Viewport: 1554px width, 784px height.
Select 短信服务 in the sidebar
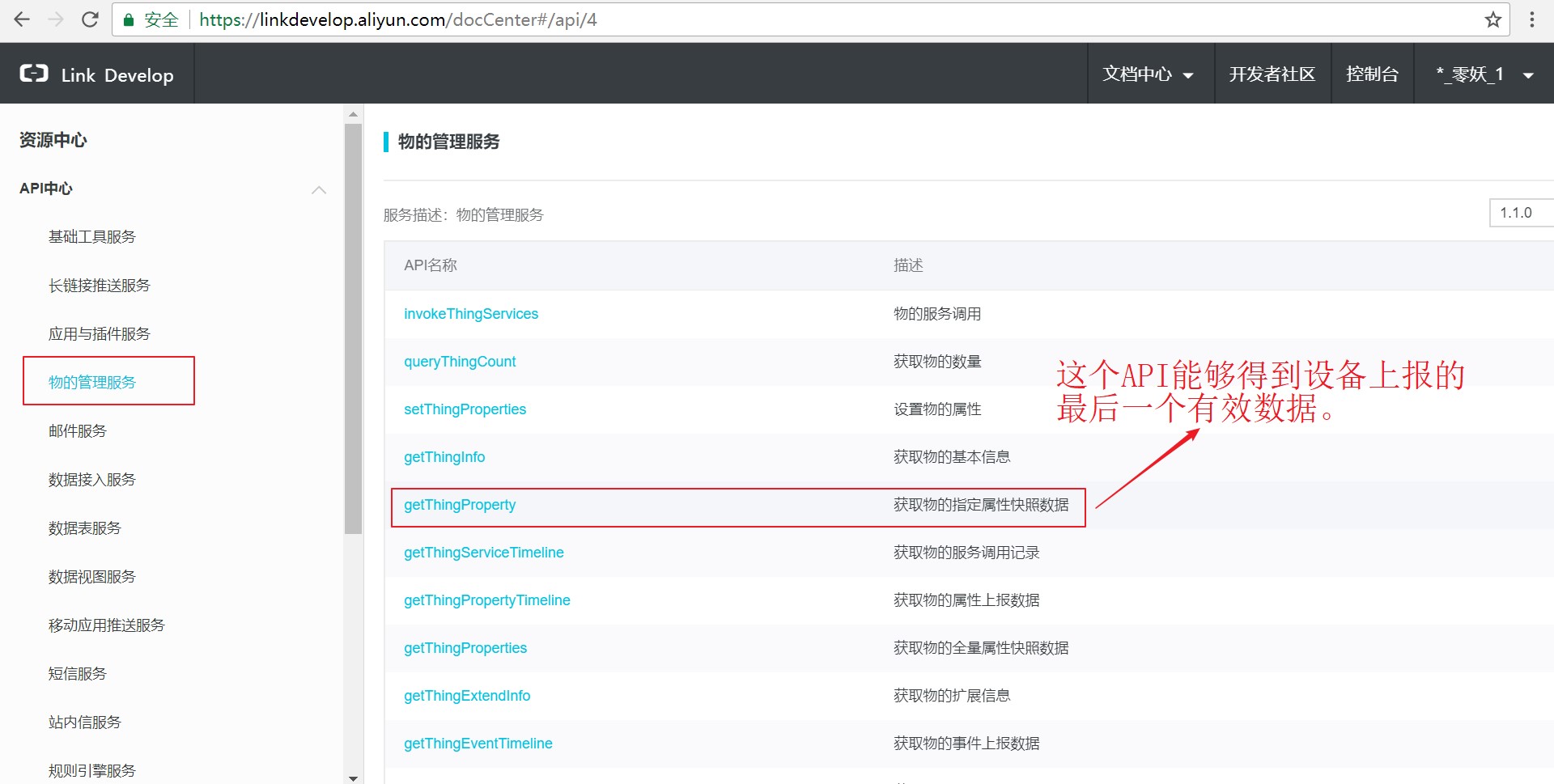78,674
